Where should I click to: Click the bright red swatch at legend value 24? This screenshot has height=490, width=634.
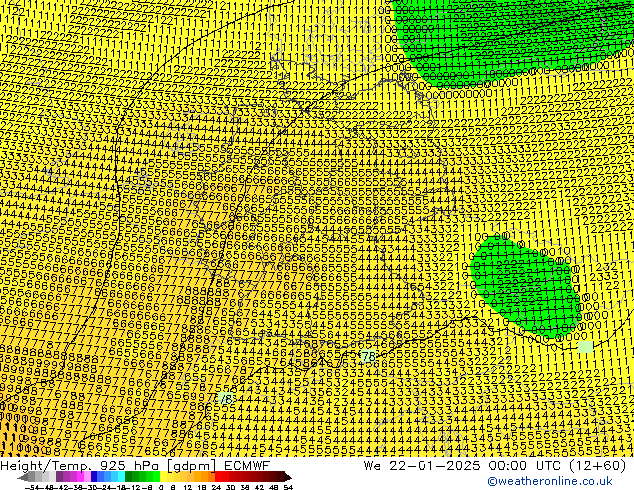[218, 476]
